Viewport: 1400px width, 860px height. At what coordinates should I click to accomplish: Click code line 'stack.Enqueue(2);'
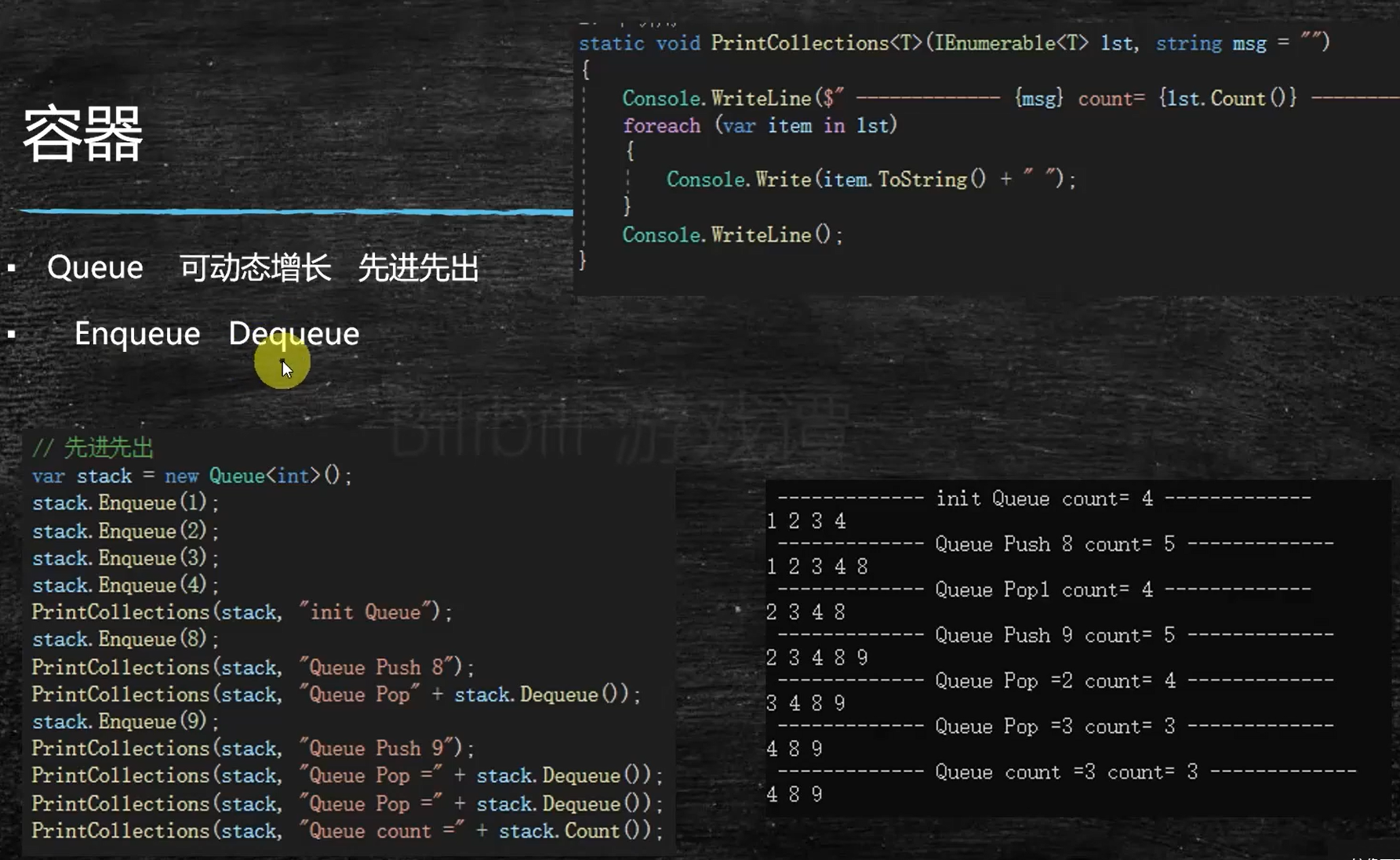click(125, 531)
